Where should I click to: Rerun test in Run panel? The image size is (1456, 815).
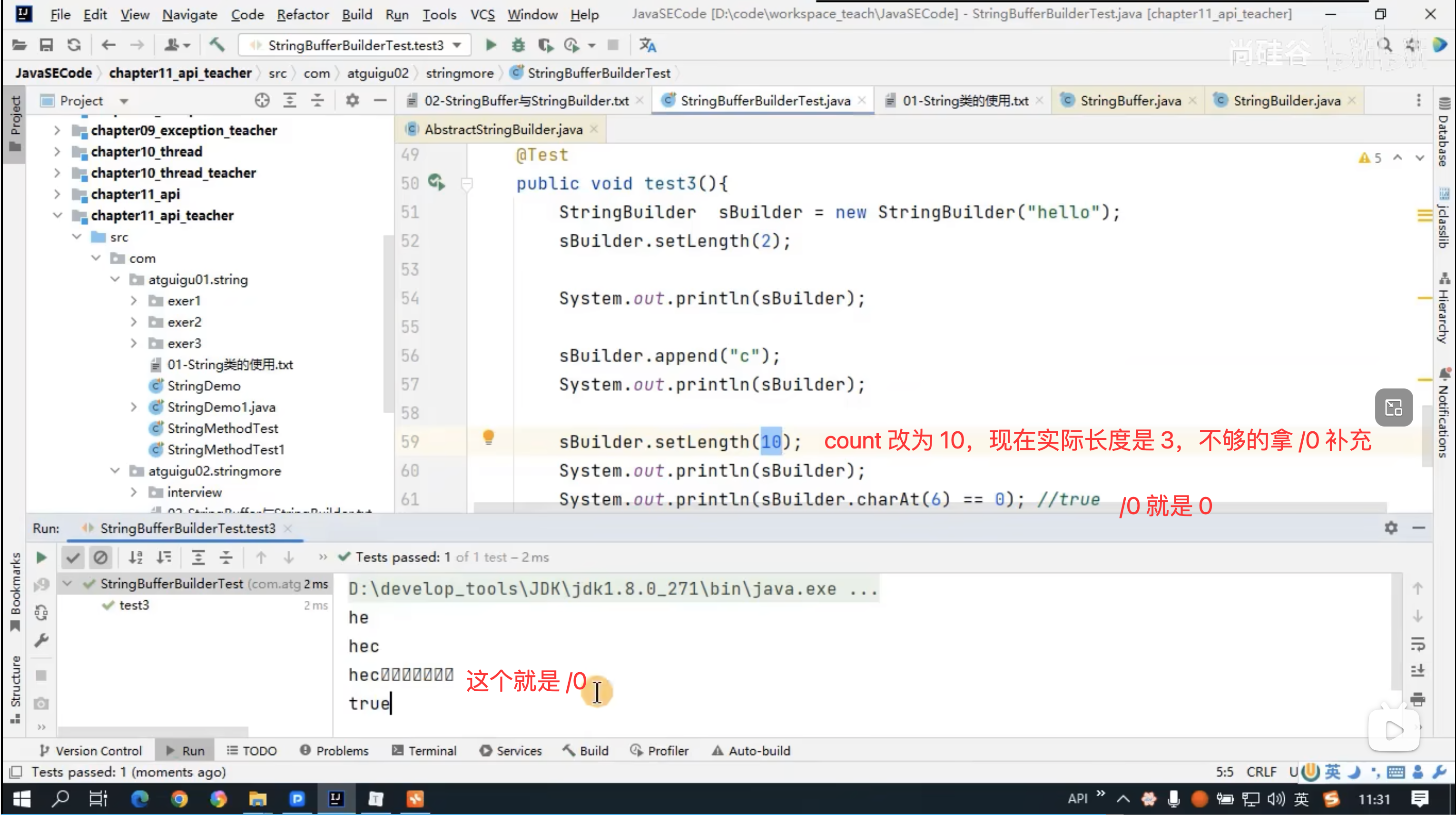tap(41, 557)
